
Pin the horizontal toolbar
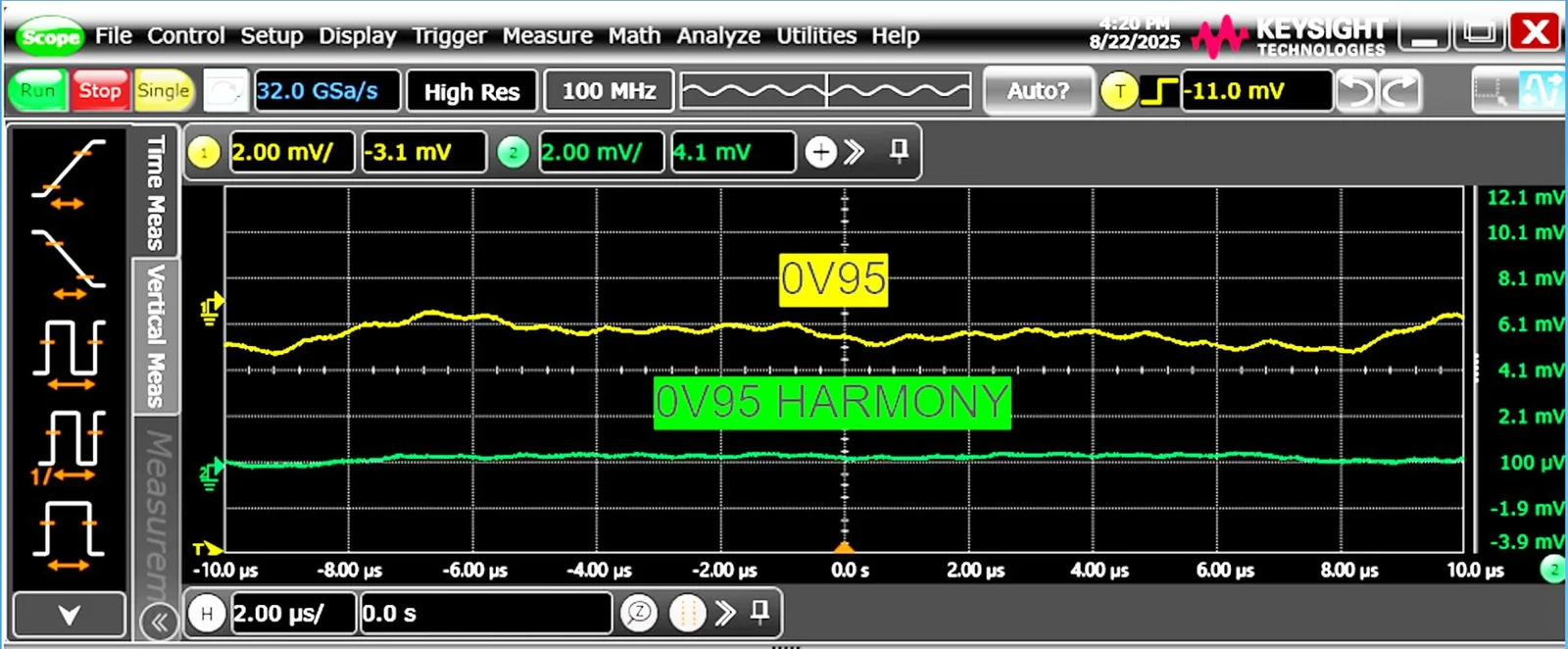coord(759,613)
